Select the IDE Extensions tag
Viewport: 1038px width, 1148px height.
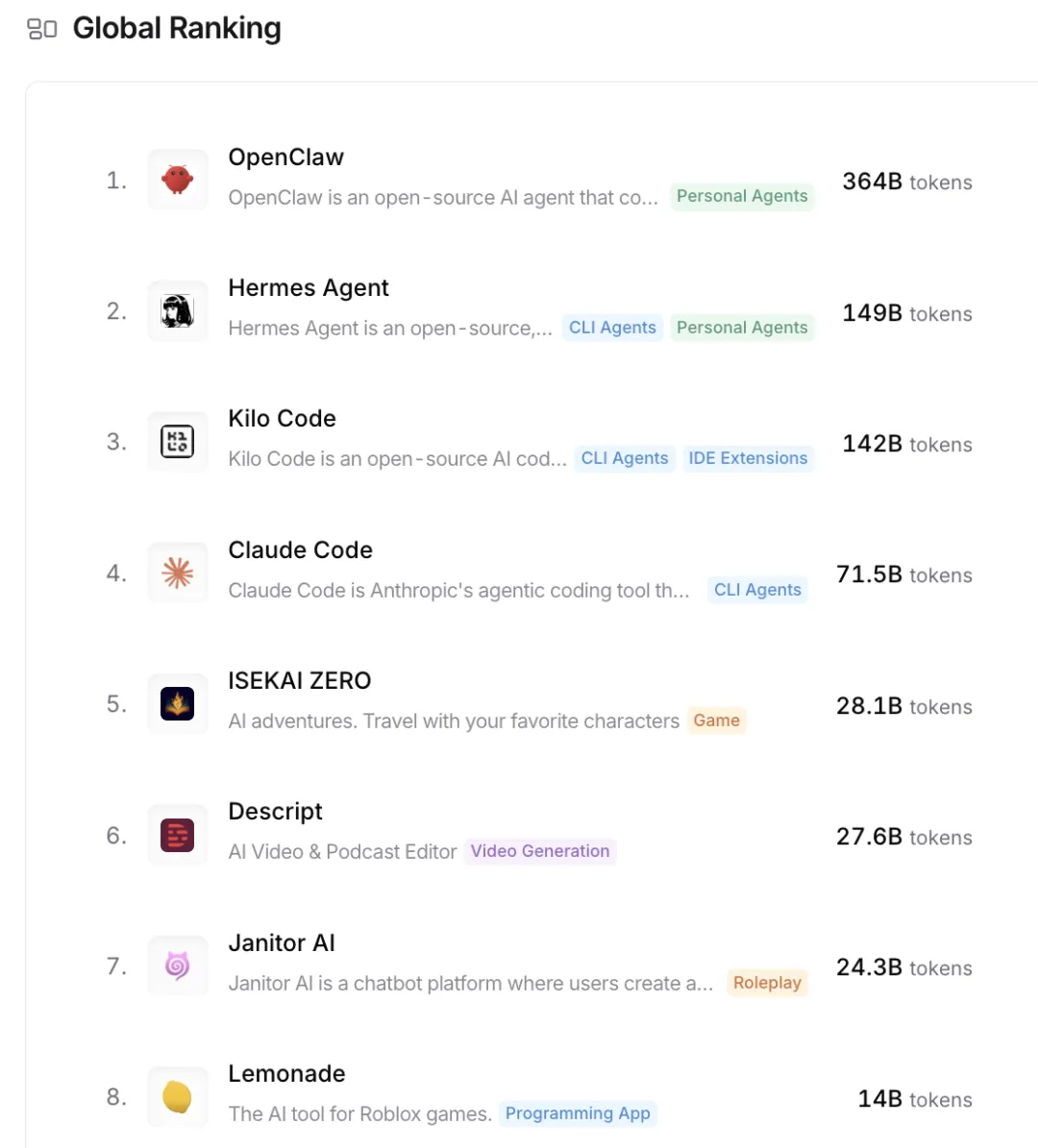coord(748,458)
